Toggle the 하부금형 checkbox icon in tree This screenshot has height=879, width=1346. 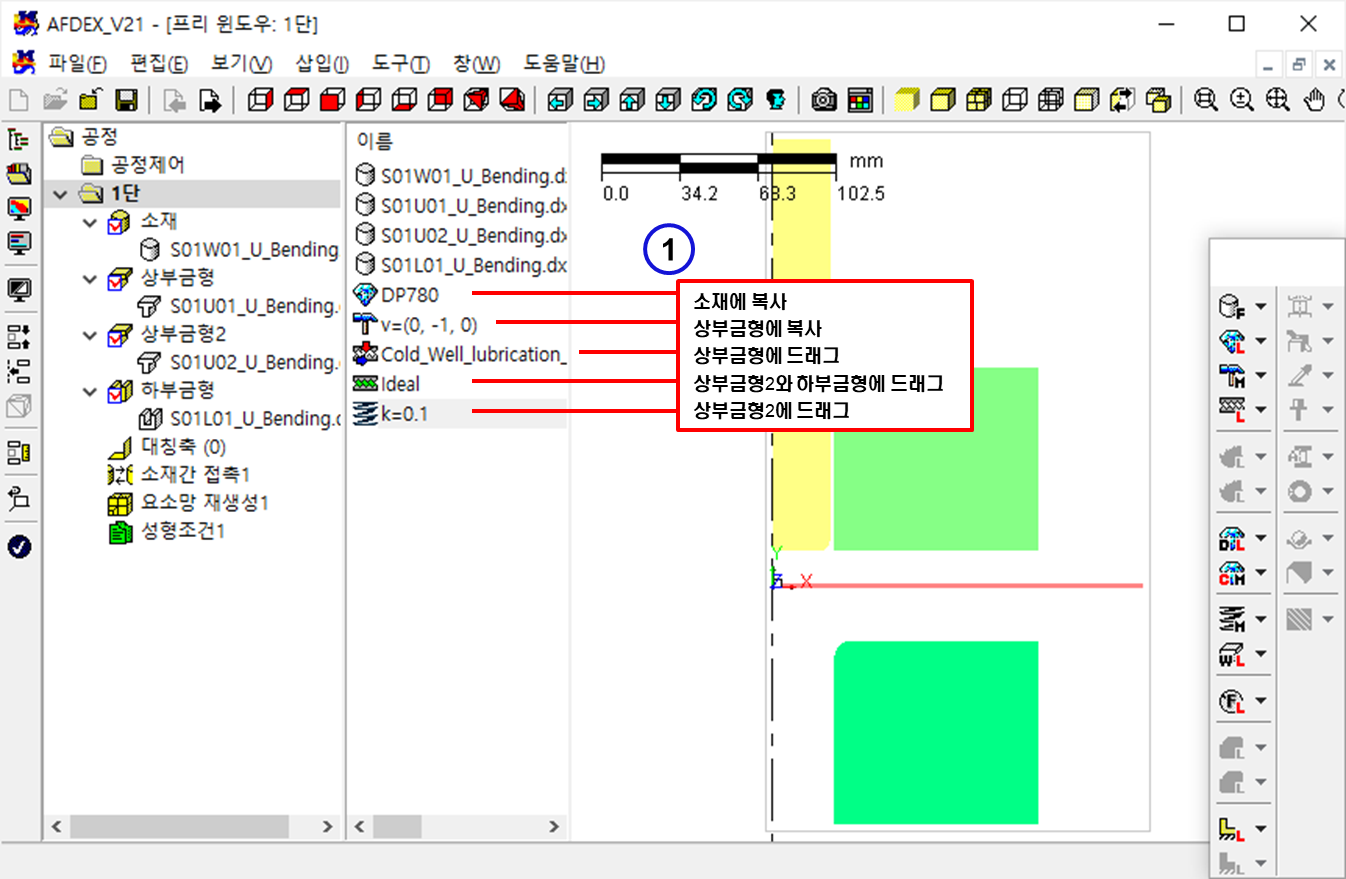pyautogui.click(x=118, y=390)
